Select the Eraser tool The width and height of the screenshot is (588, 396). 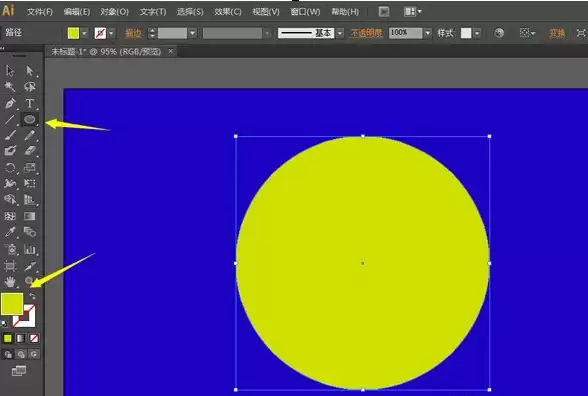click(x=30, y=151)
